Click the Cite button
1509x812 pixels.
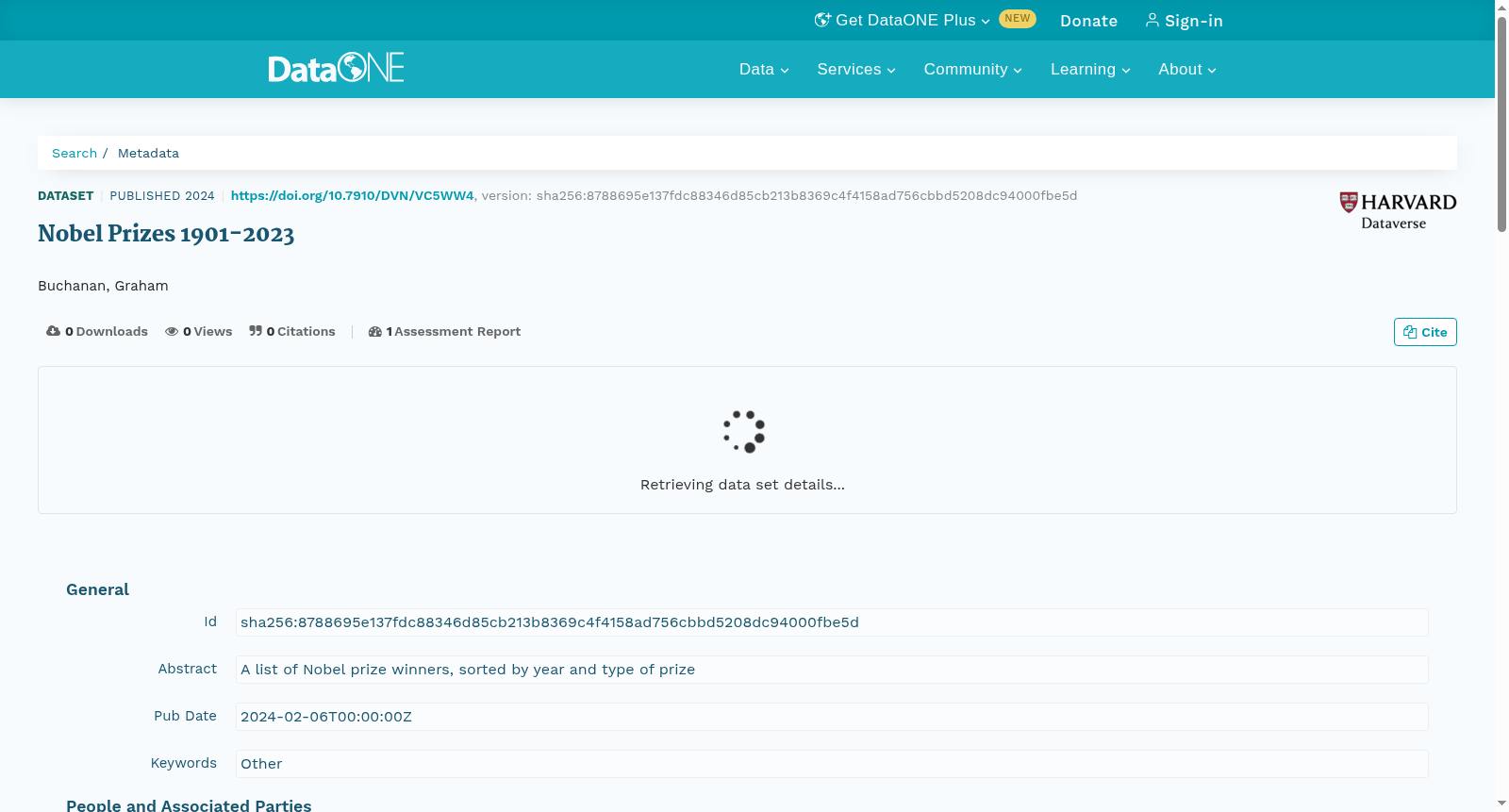[x=1425, y=332]
